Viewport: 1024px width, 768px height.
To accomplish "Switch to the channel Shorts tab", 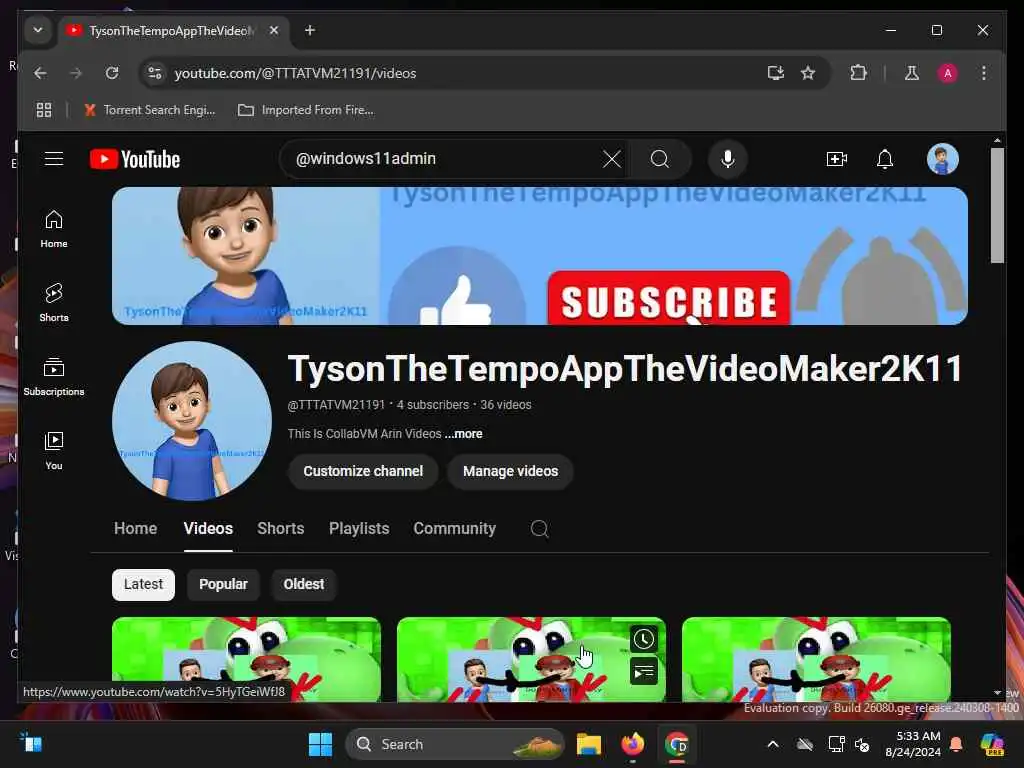I will click(x=281, y=528).
